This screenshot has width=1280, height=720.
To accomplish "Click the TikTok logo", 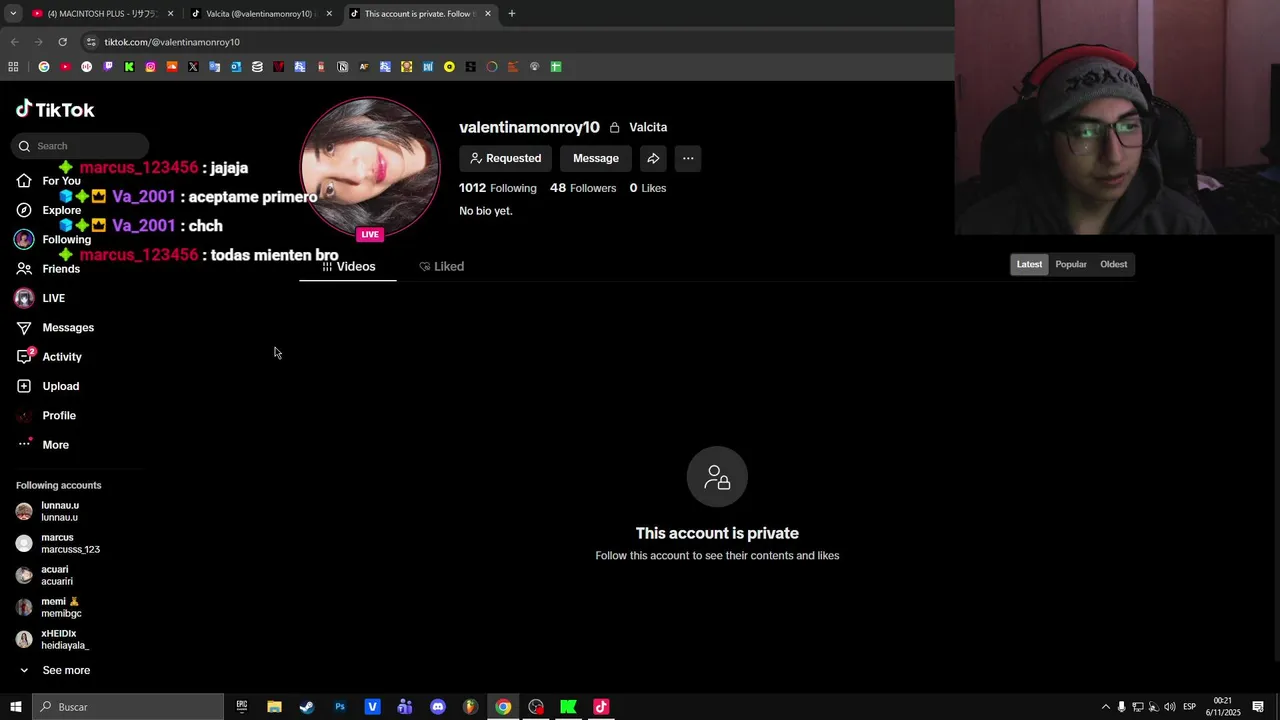I will (x=55, y=109).
